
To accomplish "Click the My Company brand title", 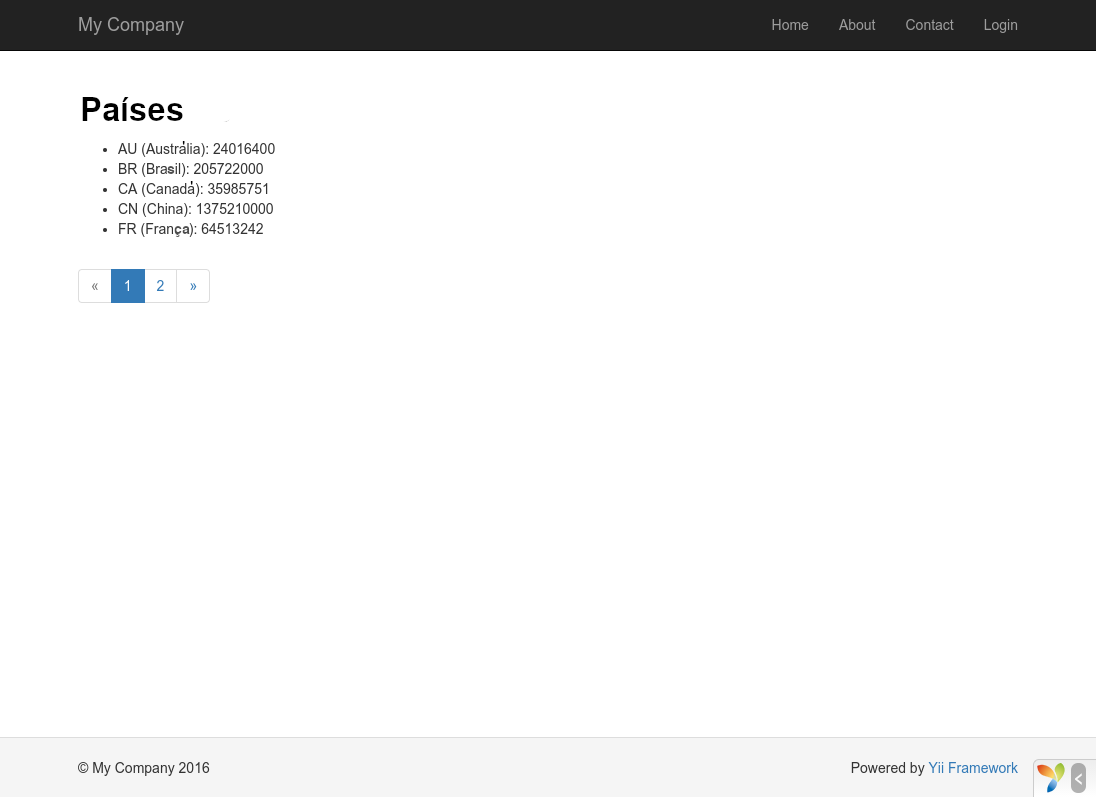I will click(x=131, y=25).
